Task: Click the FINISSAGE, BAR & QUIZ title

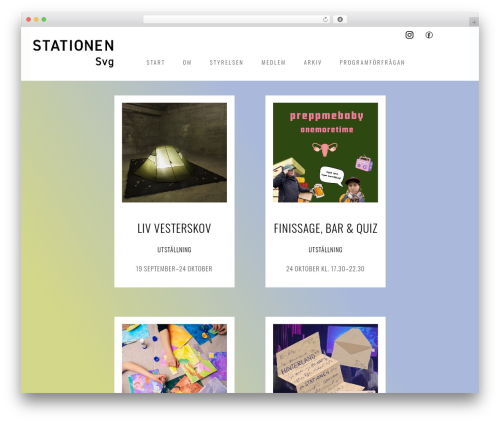Action: point(325,228)
